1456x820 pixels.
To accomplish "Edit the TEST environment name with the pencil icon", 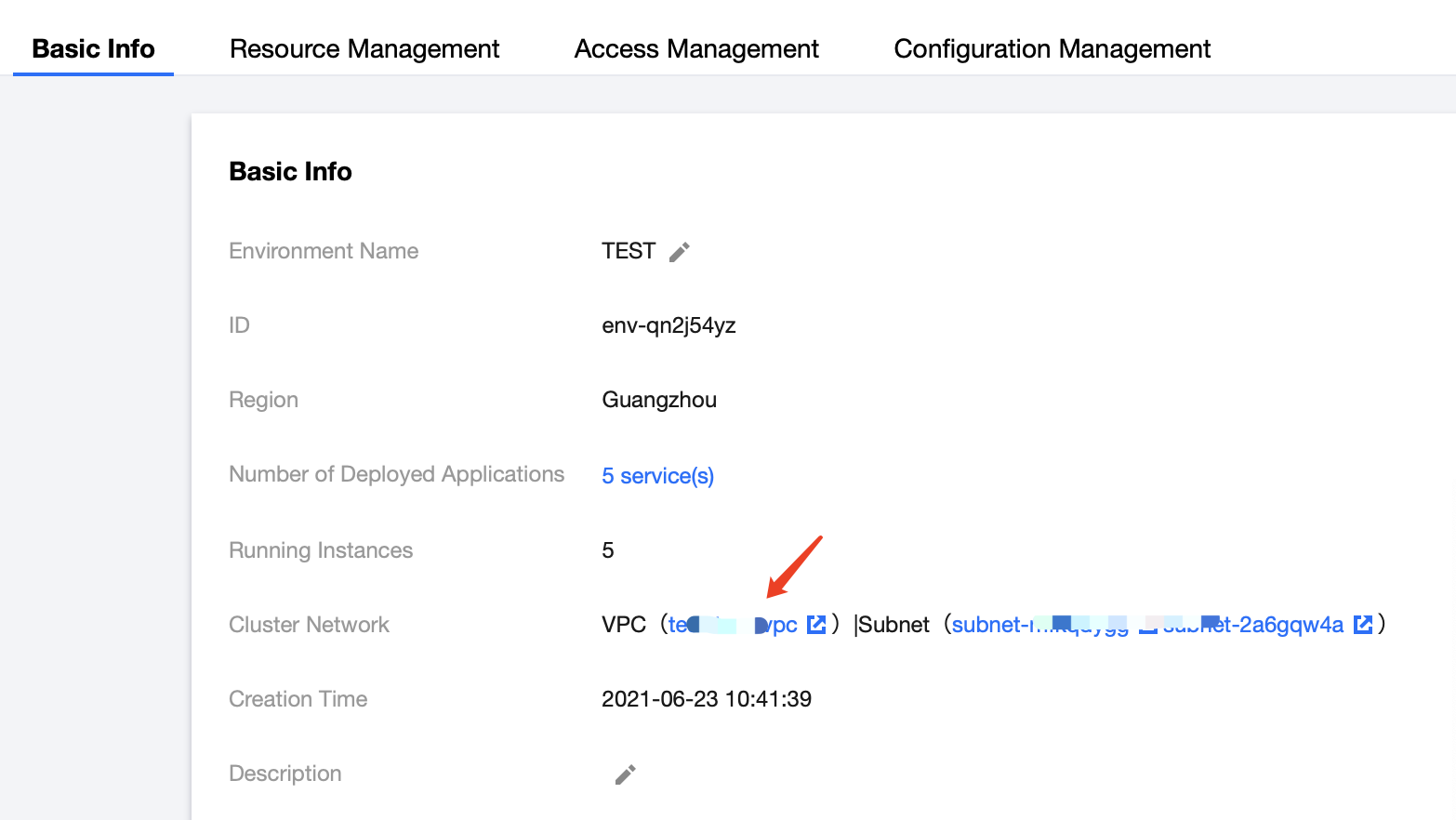I will [x=680, y=252].
